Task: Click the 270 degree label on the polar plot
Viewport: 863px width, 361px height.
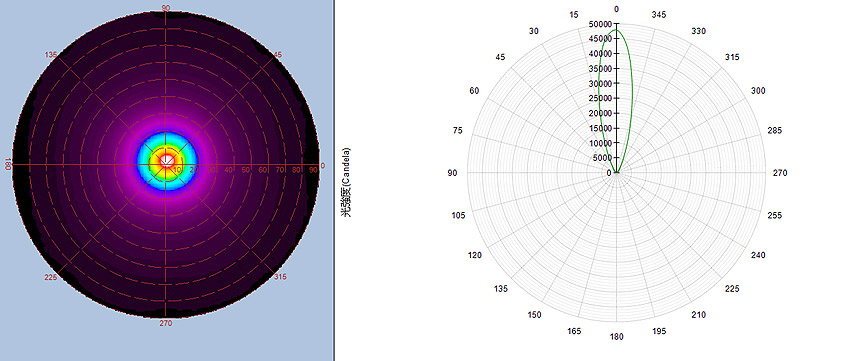Action: click(x=780, y=173)
